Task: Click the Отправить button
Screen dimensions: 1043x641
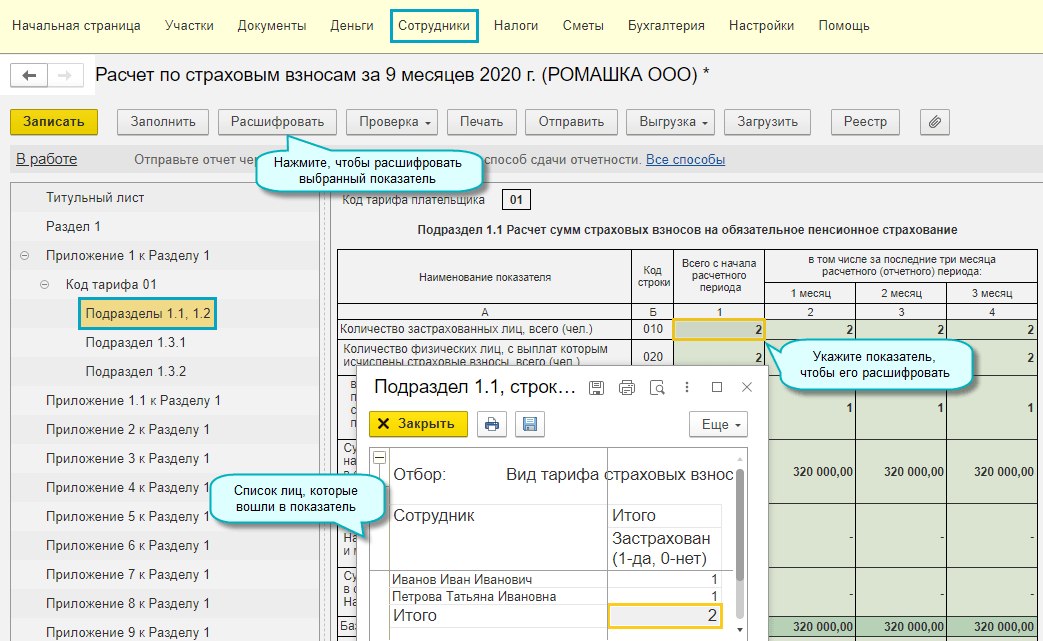Action: [x=571, y=122]
